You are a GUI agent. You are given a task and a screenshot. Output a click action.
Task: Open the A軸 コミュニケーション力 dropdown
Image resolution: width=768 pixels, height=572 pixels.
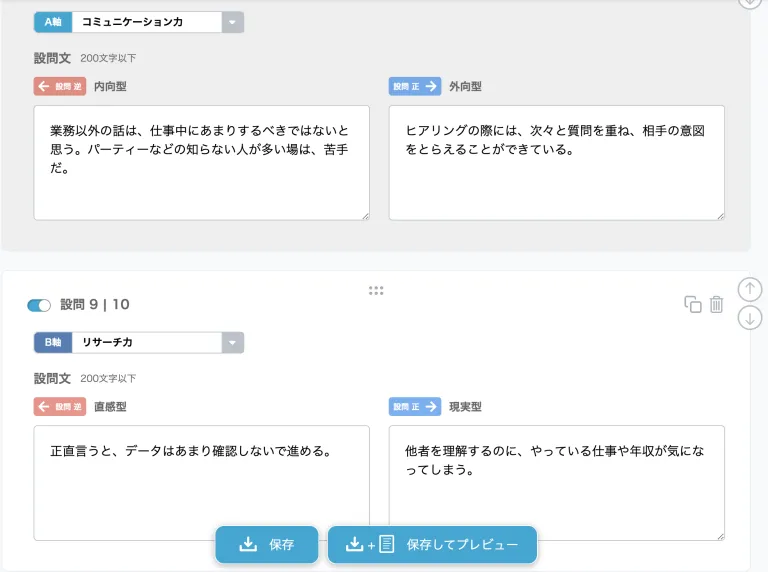click(232, 22)
